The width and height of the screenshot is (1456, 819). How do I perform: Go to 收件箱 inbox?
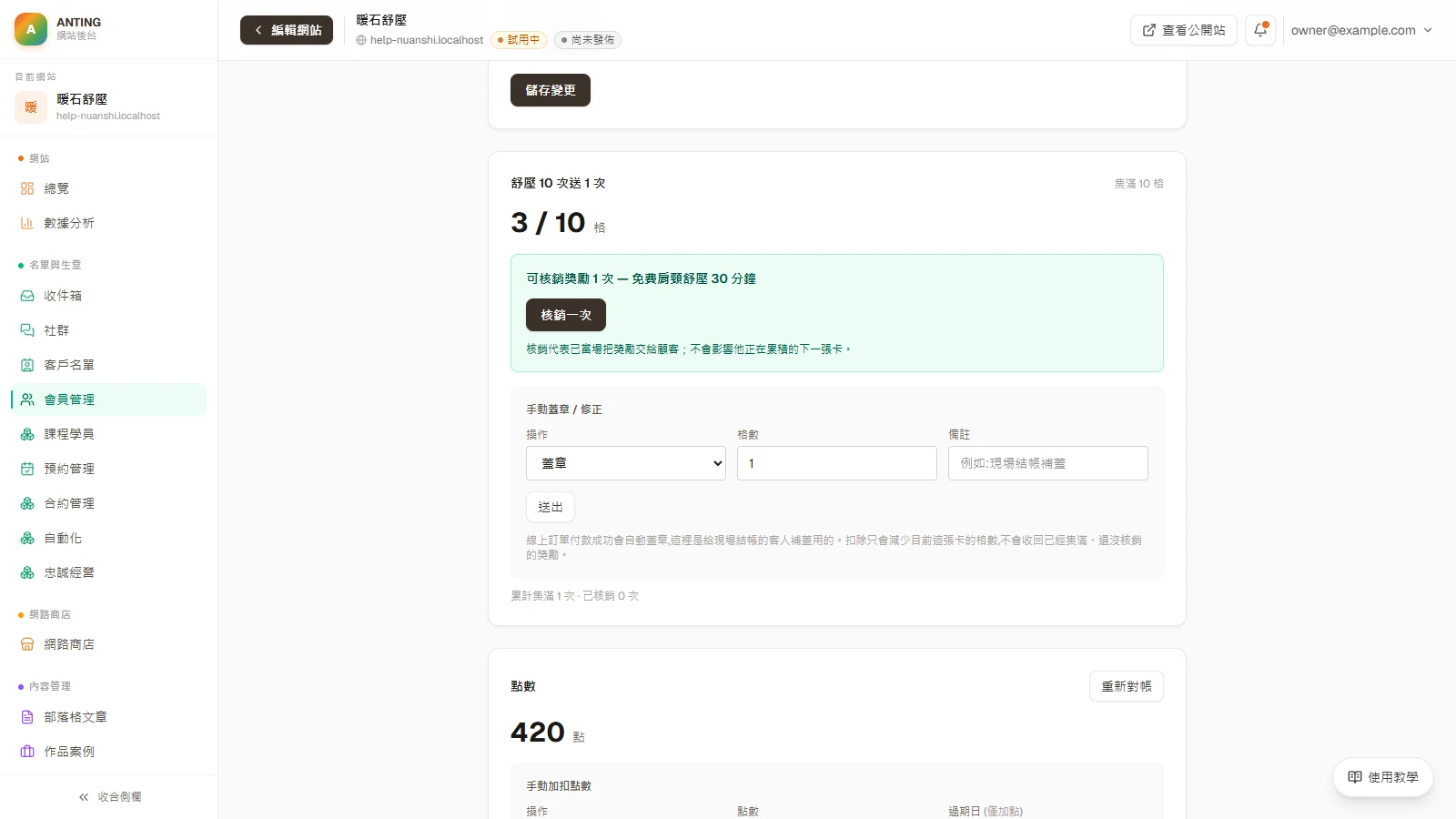[108, 296]
